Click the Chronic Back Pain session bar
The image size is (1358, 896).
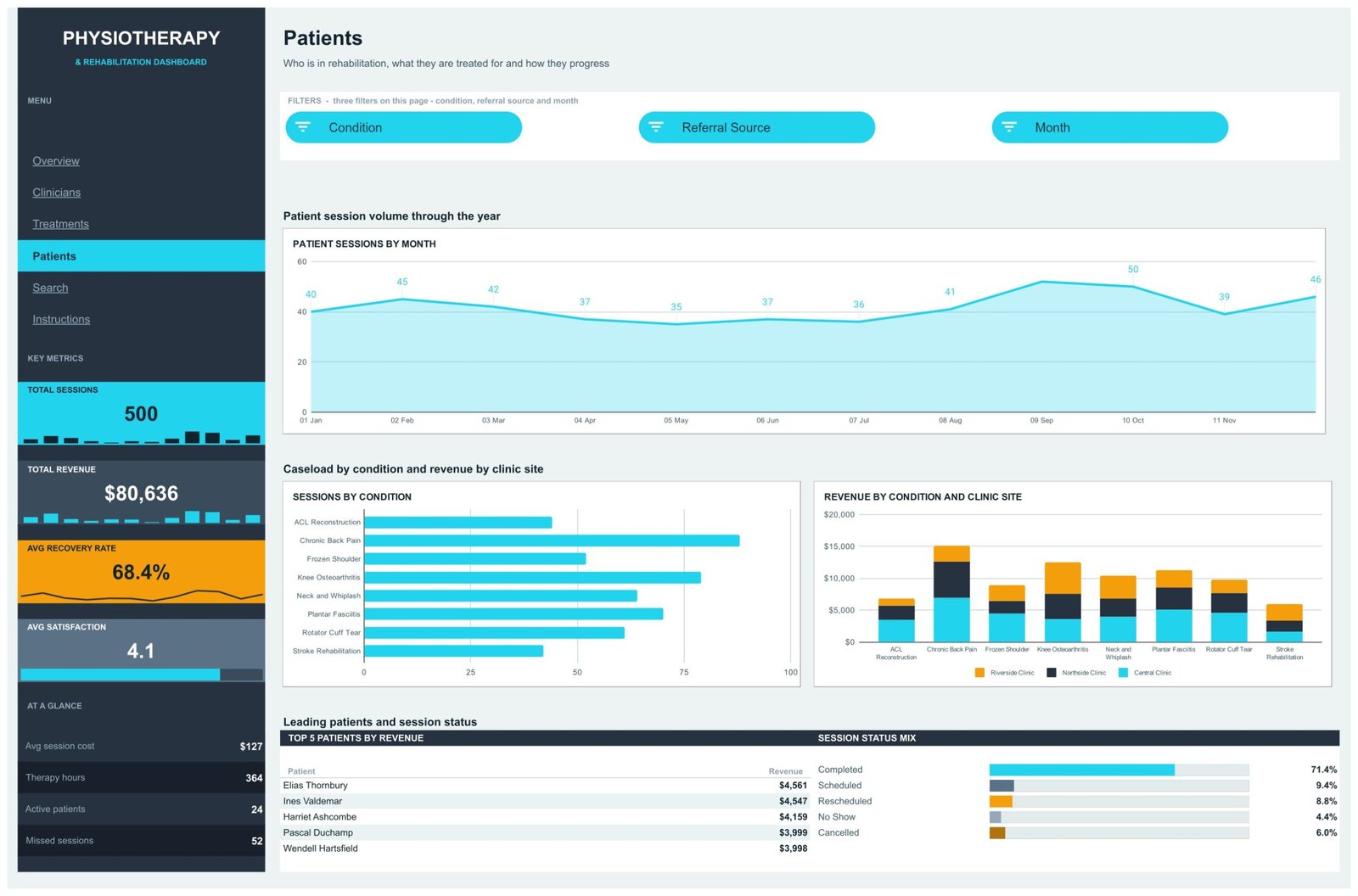pos(552,540)
